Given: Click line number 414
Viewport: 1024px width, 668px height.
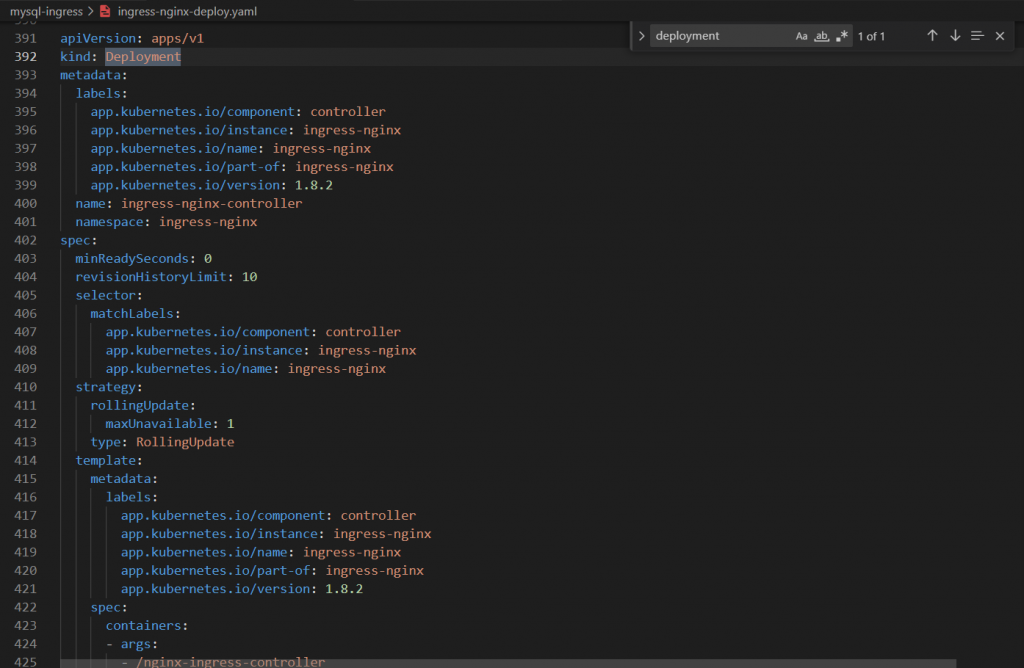Looking at the screenshot, I should 25,460.
